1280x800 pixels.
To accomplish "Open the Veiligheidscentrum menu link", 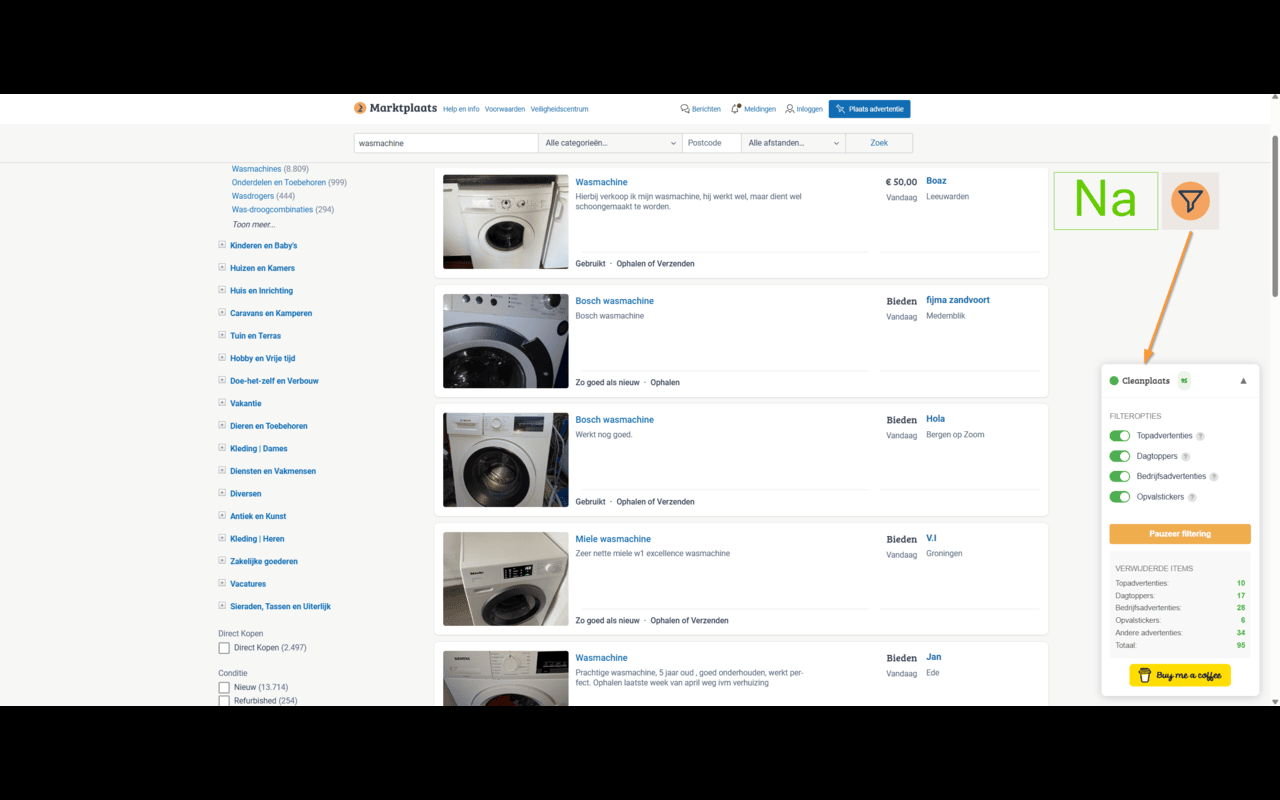I will click(x=558, y=109).
